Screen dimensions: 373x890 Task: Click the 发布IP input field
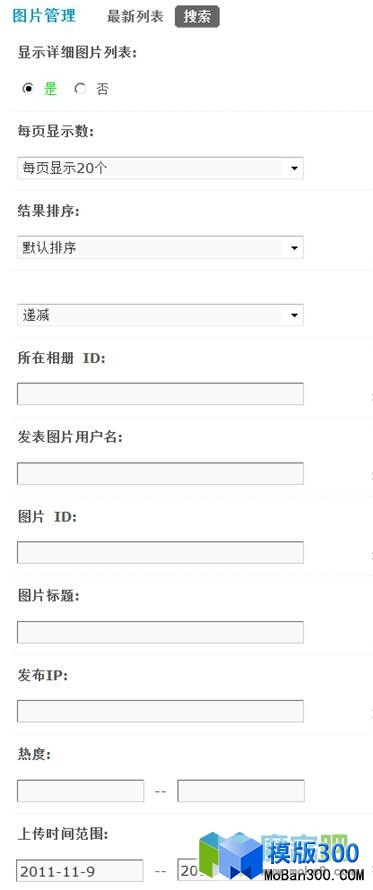coord(160,711)
